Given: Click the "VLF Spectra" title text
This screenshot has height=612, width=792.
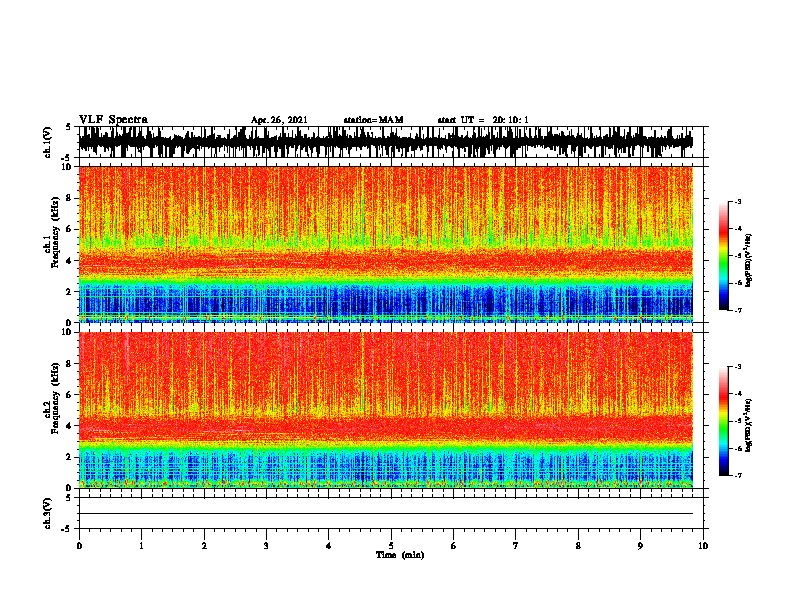Looking at the screenshot, I should [x=113, y=120].
